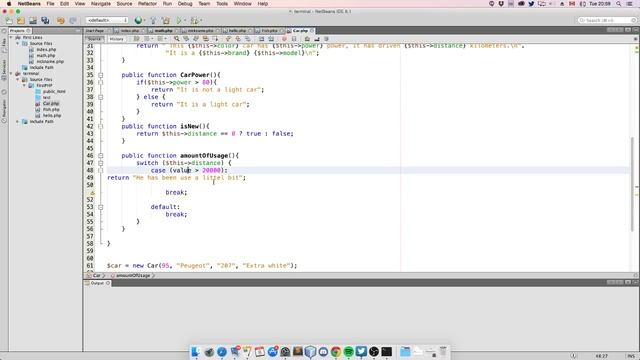The height and width of the screenshot is (360, 640).
Task: Open the default configuration dropdown
Action: coord(107,20)
